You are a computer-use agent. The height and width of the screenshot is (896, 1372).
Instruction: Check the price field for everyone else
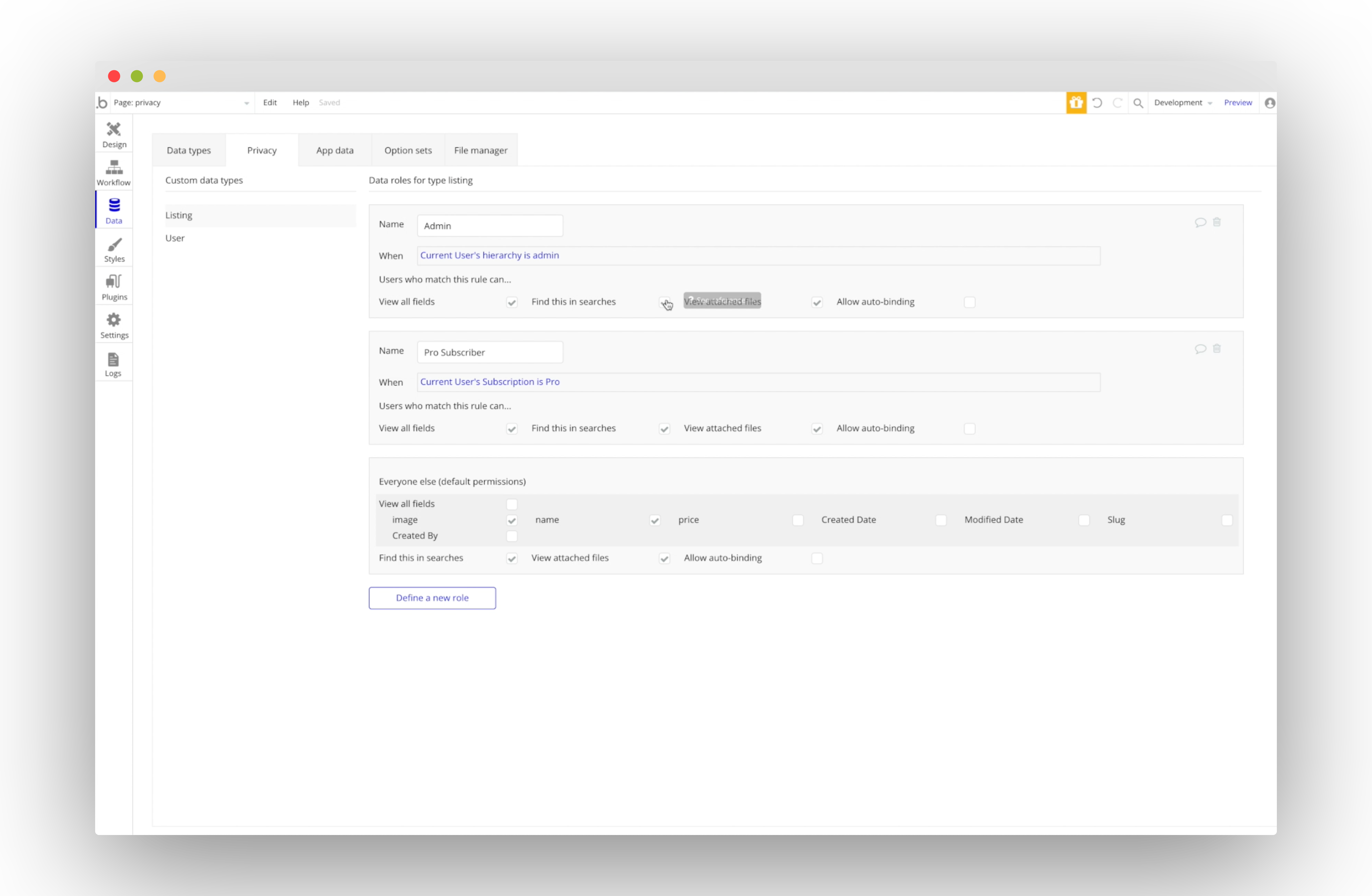[798, 520]
